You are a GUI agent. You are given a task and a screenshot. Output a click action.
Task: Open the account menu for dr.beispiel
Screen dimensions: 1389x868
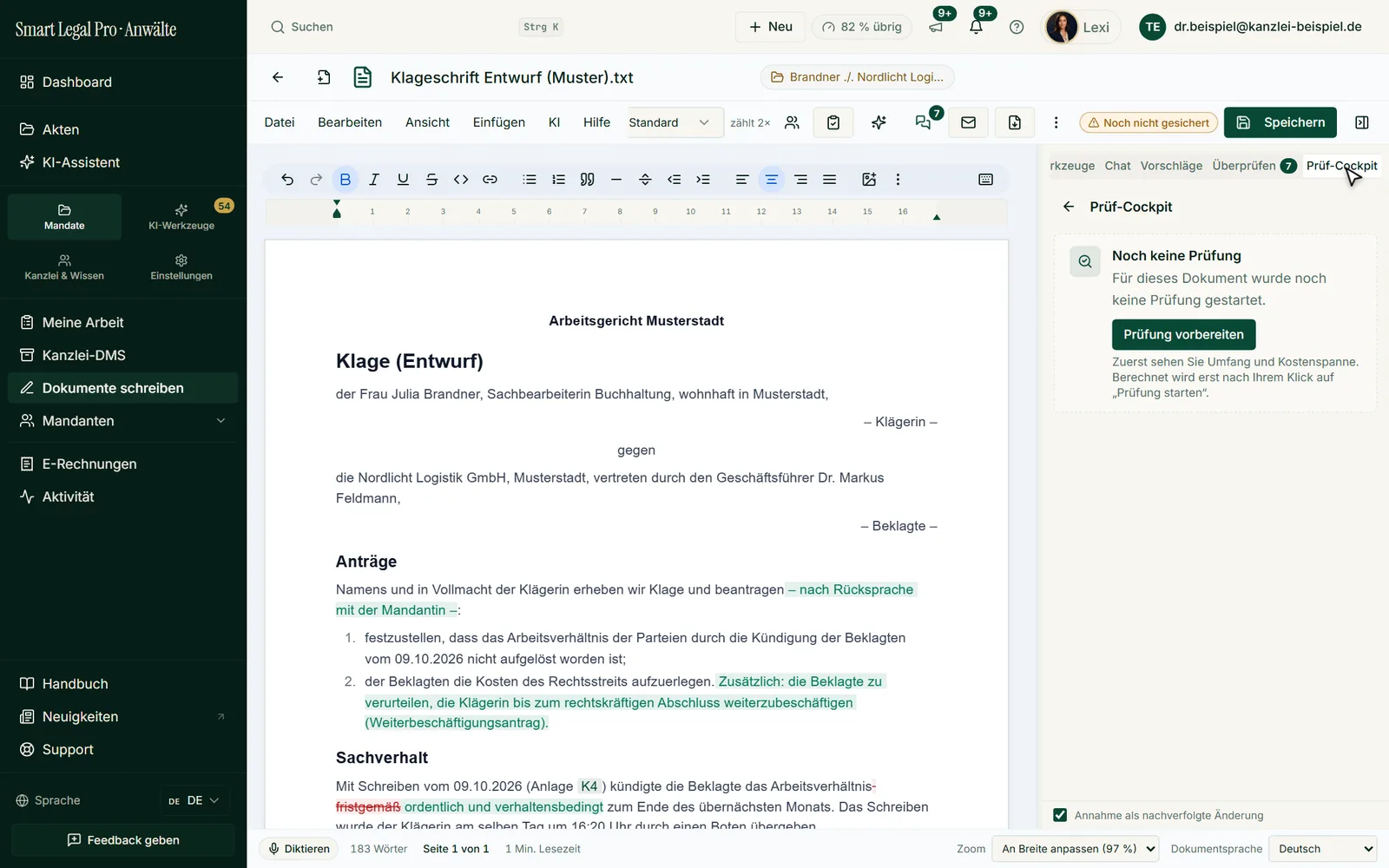(x=1251, y=27)
